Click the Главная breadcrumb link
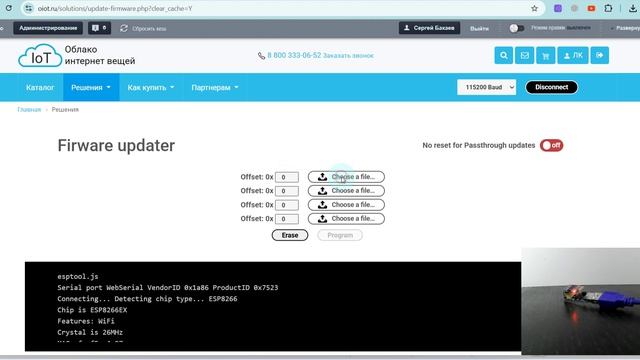Viewport: 640px width, 360px height. (x=29, y=109)
